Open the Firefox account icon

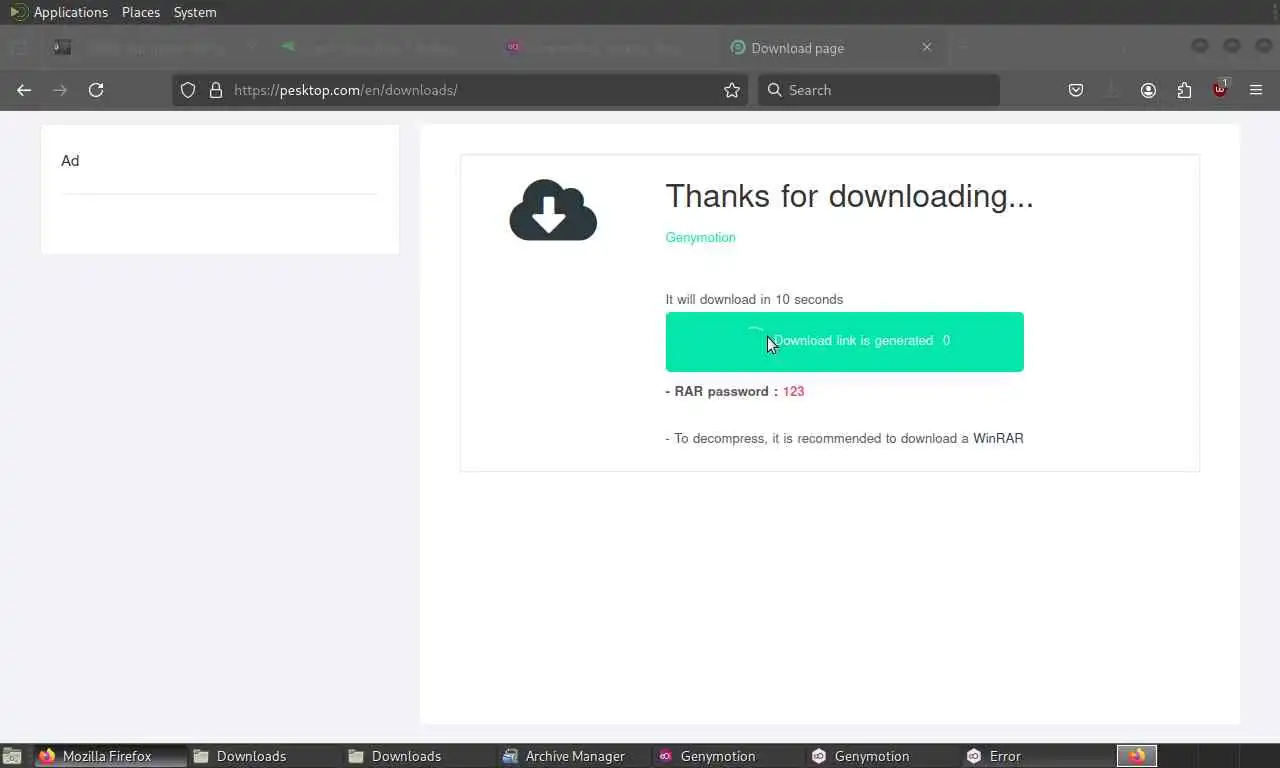[x=1148, y=90]
